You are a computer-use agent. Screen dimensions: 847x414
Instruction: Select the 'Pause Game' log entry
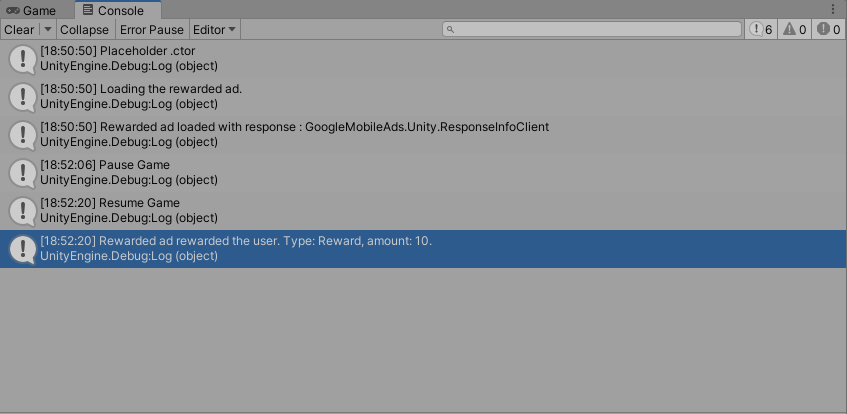pos(424,172)
